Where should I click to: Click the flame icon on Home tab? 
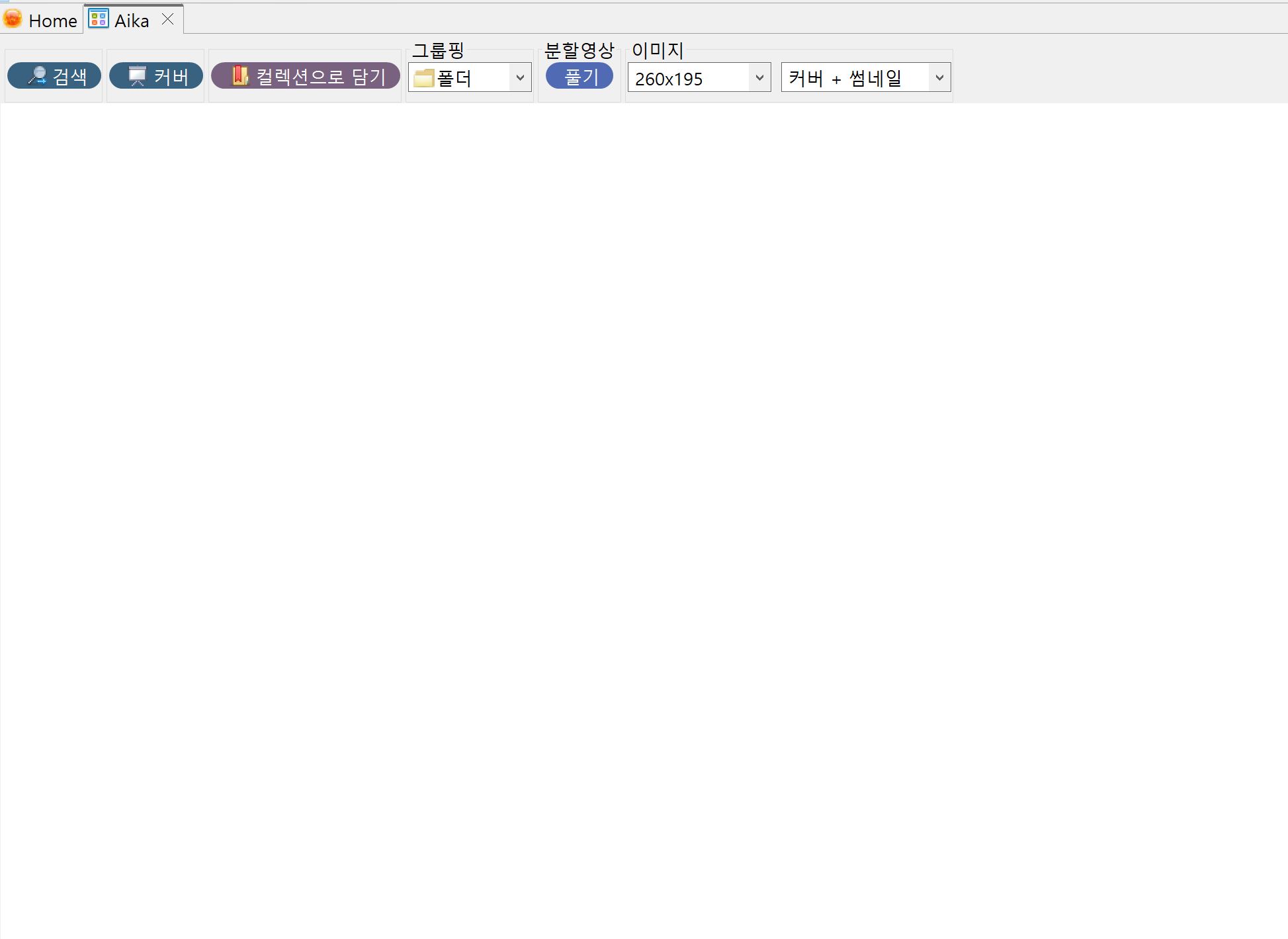pos(13,19)
